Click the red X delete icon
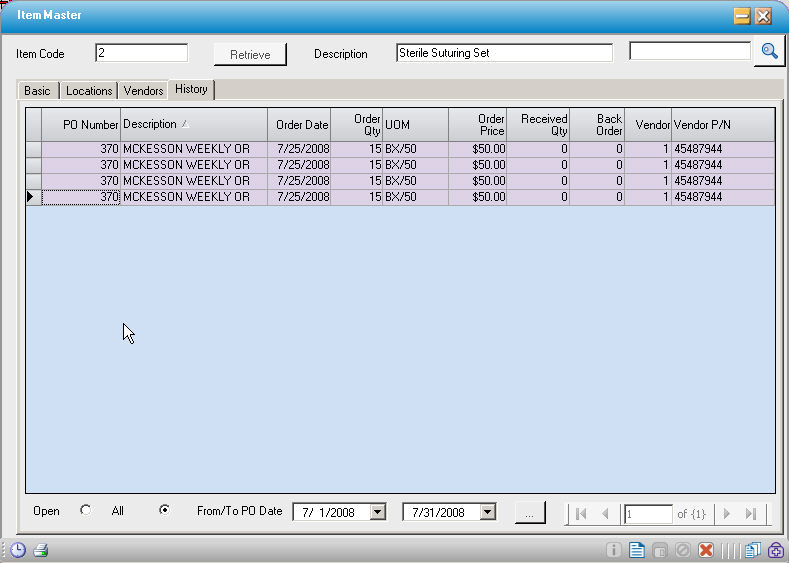Viewport: 789px width, 563px height. click(x=705, y=550)
